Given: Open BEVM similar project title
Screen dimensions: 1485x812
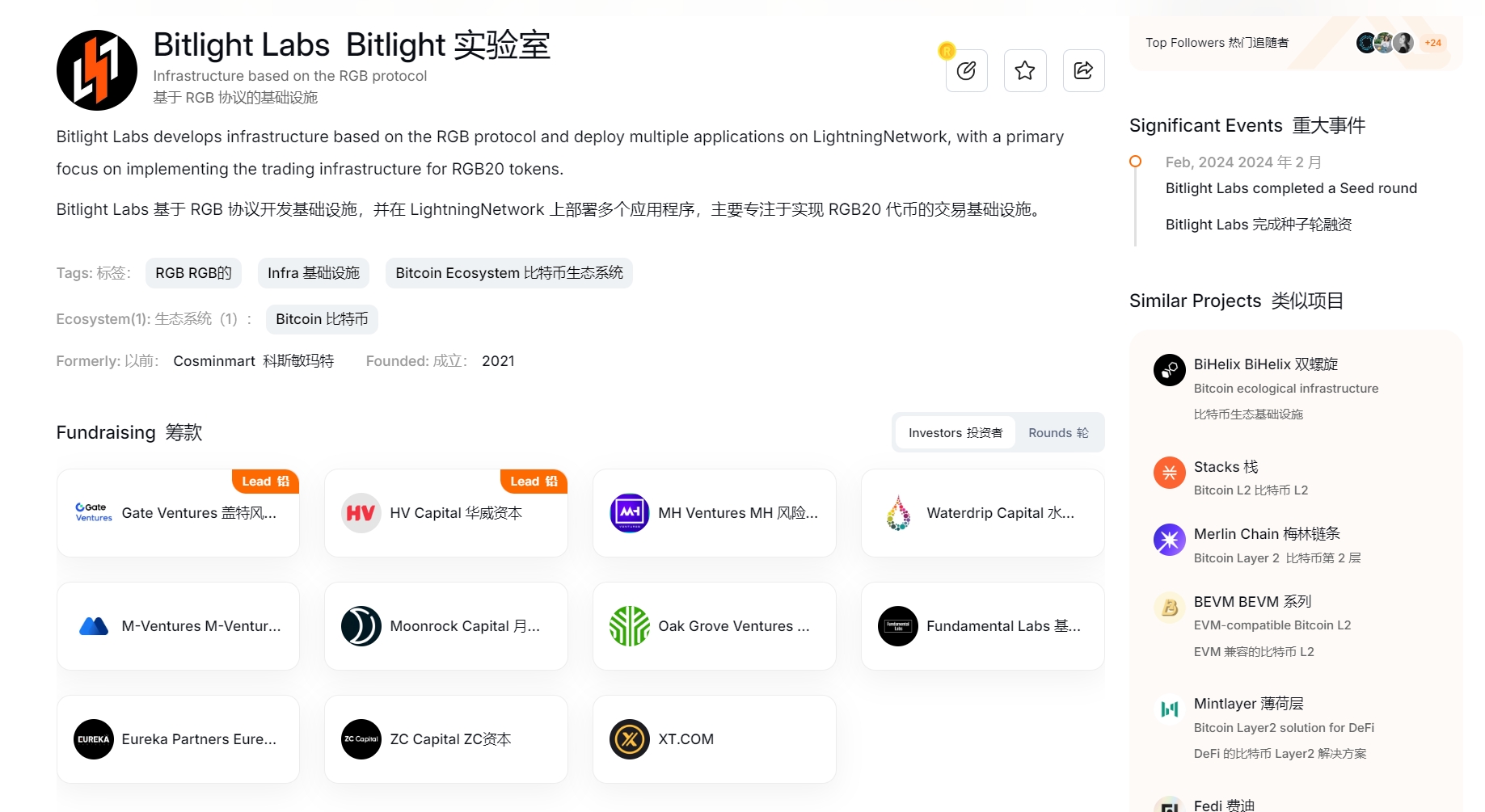Looking at the screenshot, I should [x=1252, y=602].
